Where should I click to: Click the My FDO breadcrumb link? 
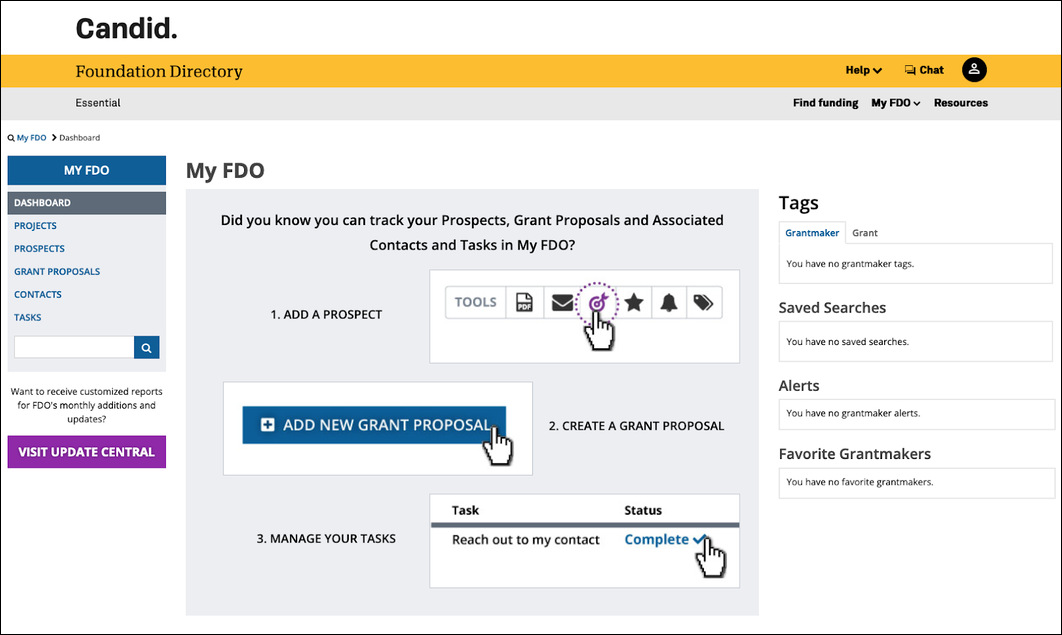(x=31, y=137)
